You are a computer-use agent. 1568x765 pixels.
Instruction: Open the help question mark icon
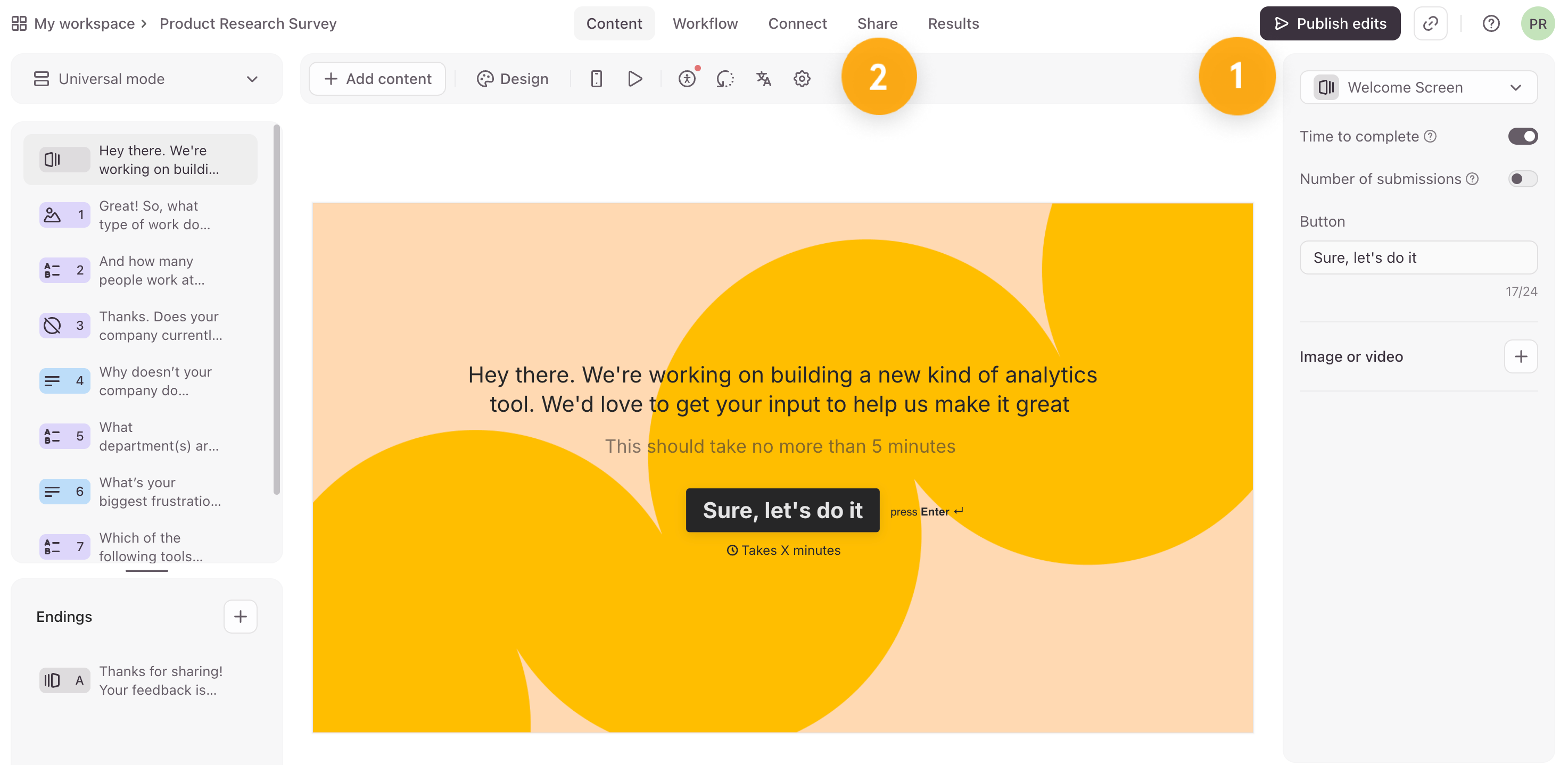(1490, 24)
